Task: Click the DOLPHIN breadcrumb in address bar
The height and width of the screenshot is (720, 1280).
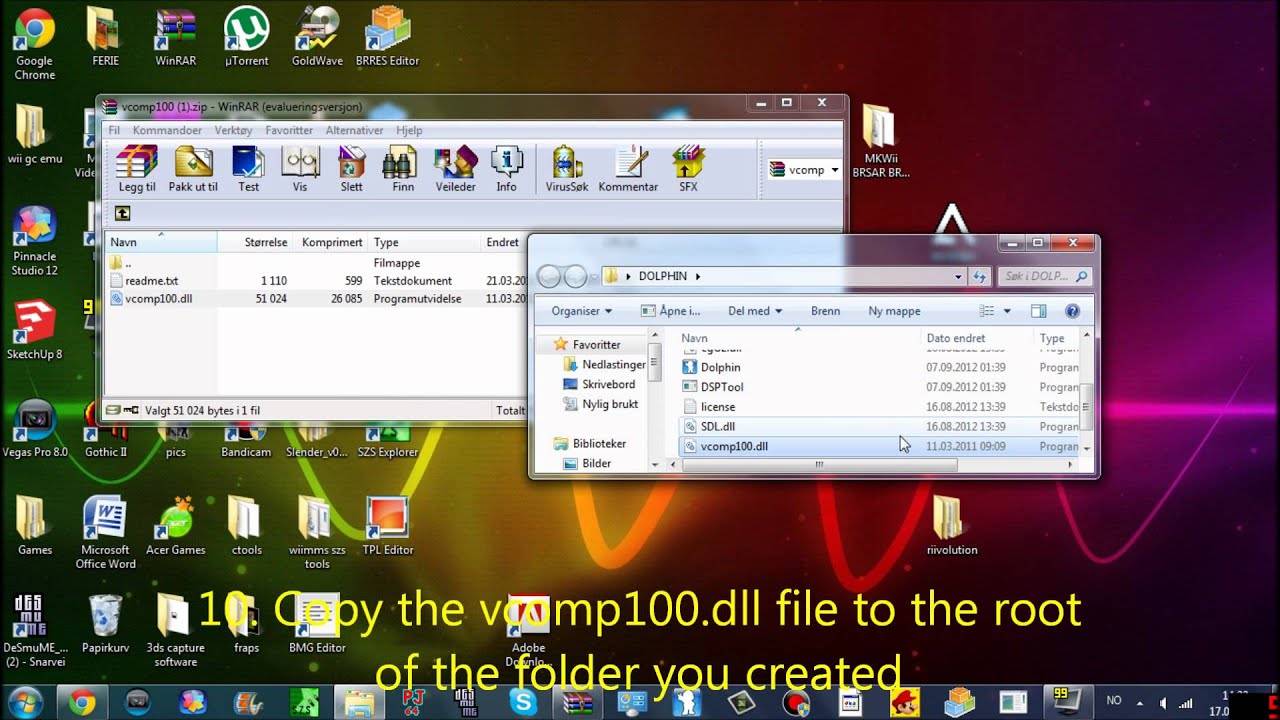Action: (x=663, y=276)
